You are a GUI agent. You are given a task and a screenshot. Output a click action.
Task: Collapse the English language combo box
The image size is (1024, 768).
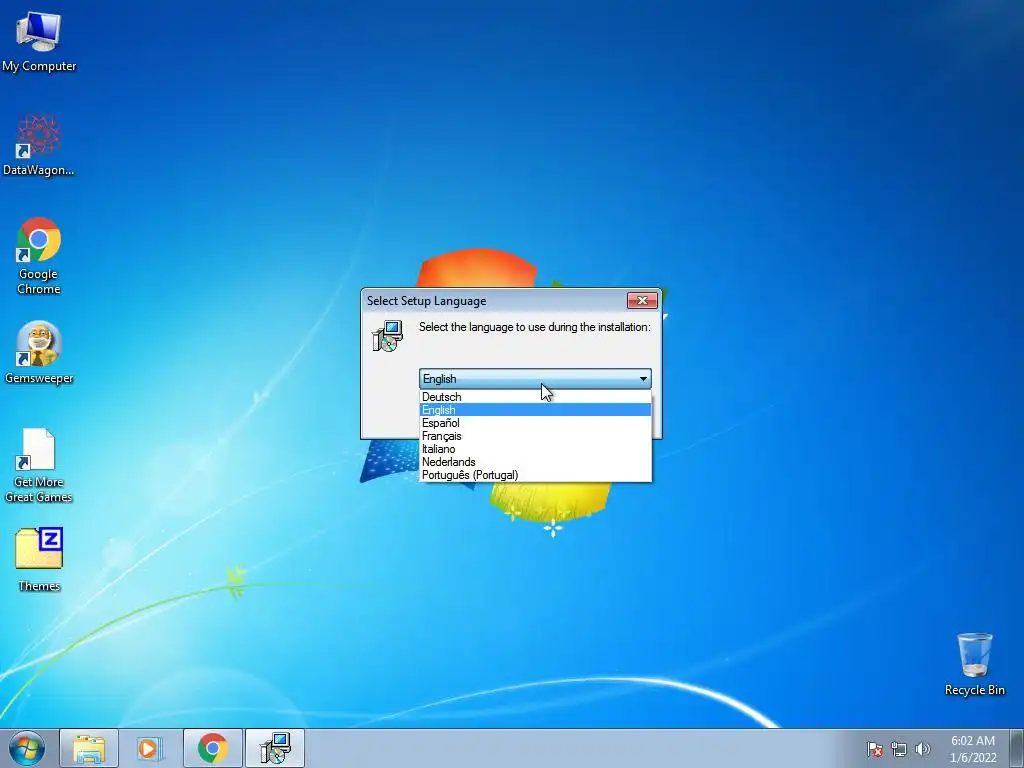click(x=535, y=379)
